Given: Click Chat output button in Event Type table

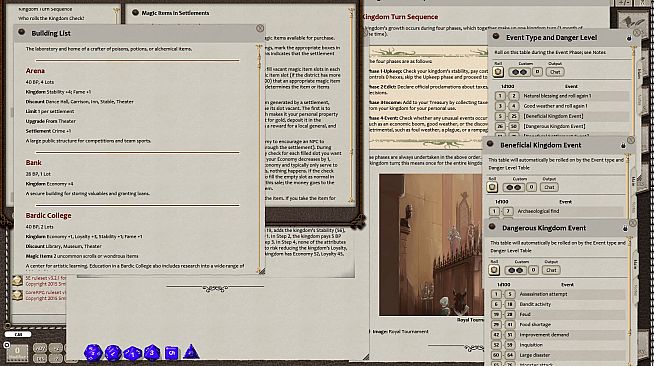Looking at the screenshot, I should [x=555, y=72].
